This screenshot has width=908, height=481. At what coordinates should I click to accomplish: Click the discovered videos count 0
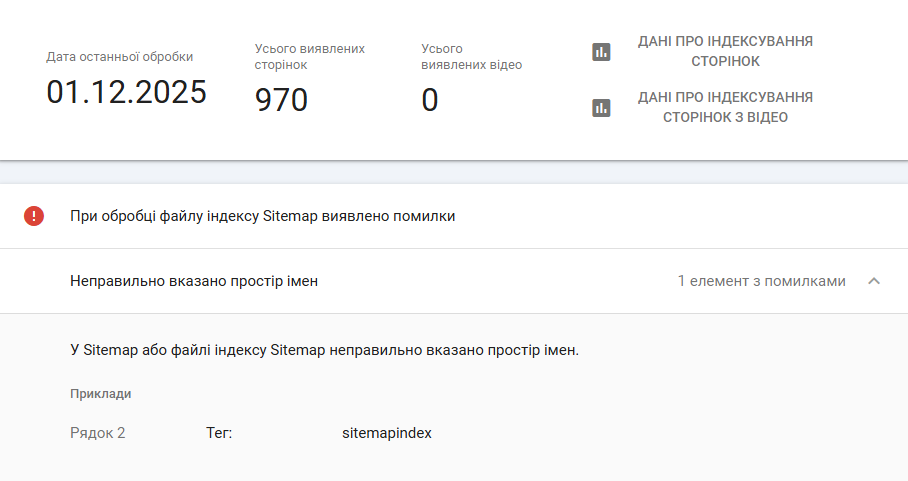pyautogui.click(x=430, y=100)
